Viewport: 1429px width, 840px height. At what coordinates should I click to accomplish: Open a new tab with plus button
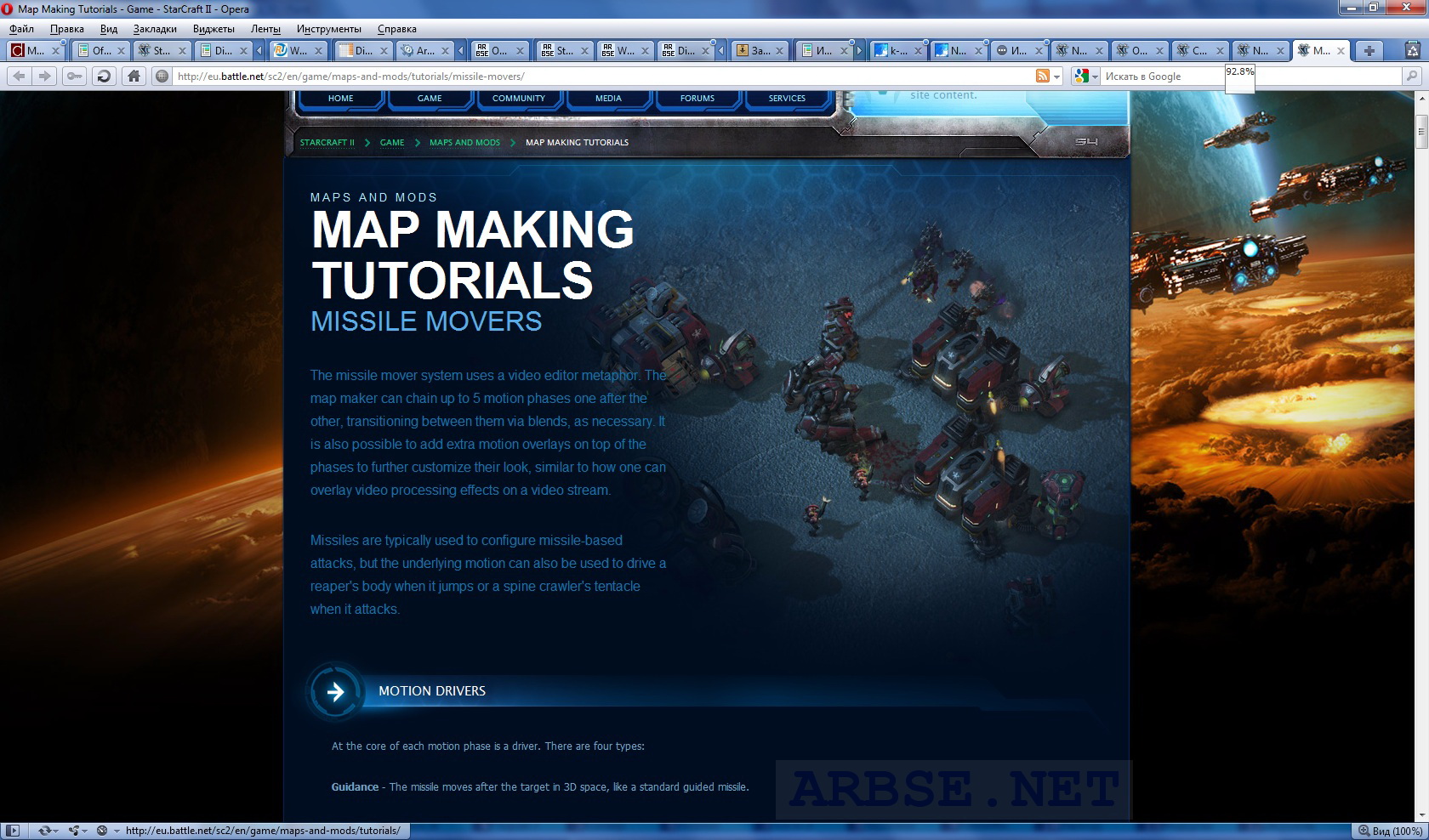1369,50
